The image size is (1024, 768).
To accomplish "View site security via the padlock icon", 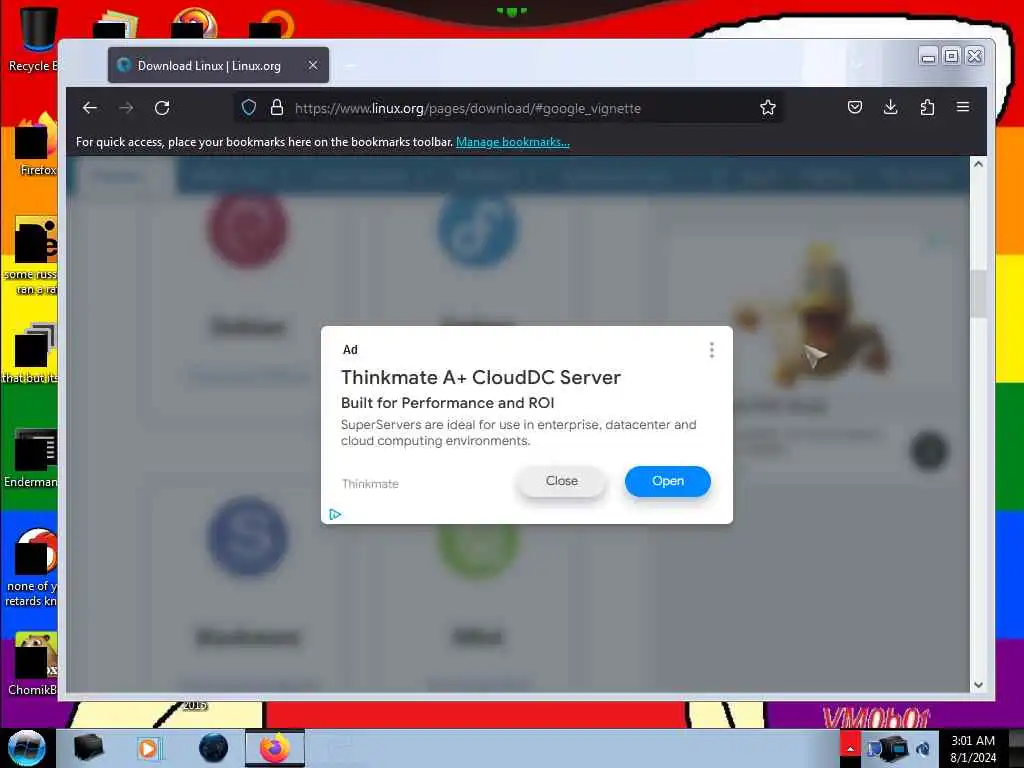I will [277, 108].
